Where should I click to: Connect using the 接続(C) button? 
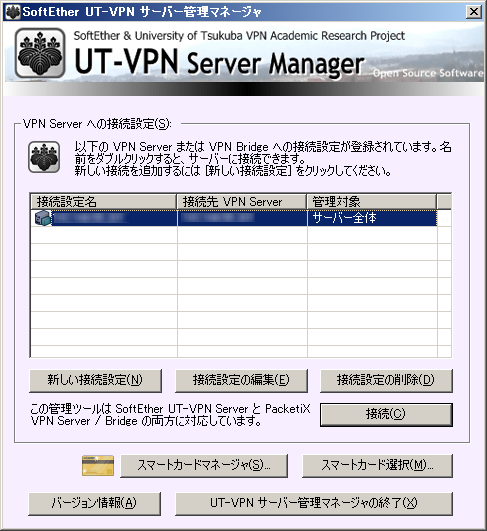point(386,415)
